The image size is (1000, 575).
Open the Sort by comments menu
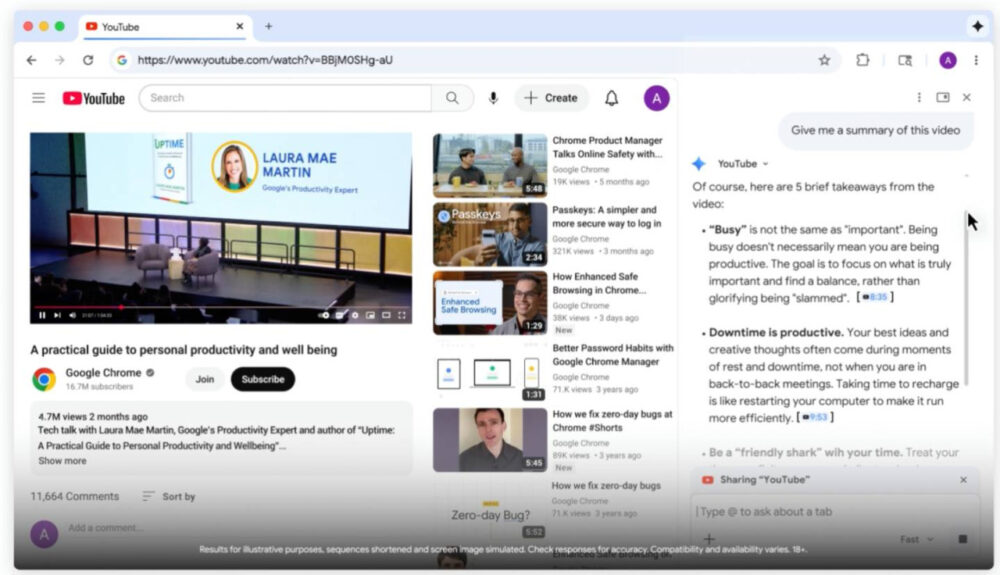pyautogui.click(x=168, y=496)
